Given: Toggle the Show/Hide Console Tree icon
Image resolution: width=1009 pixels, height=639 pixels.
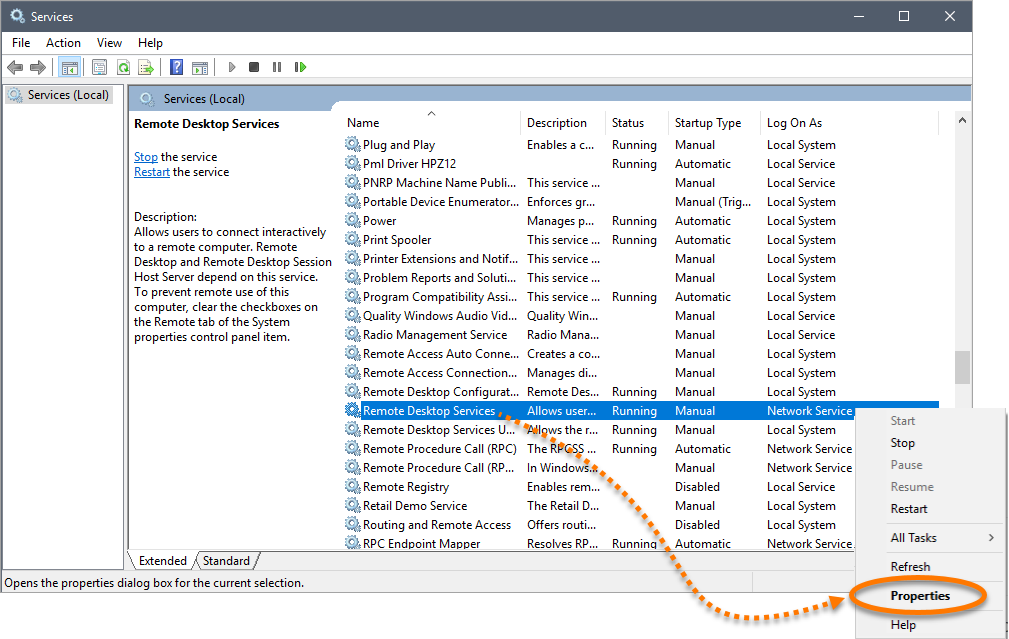Looking at the screenshot, I should (69, 67).
